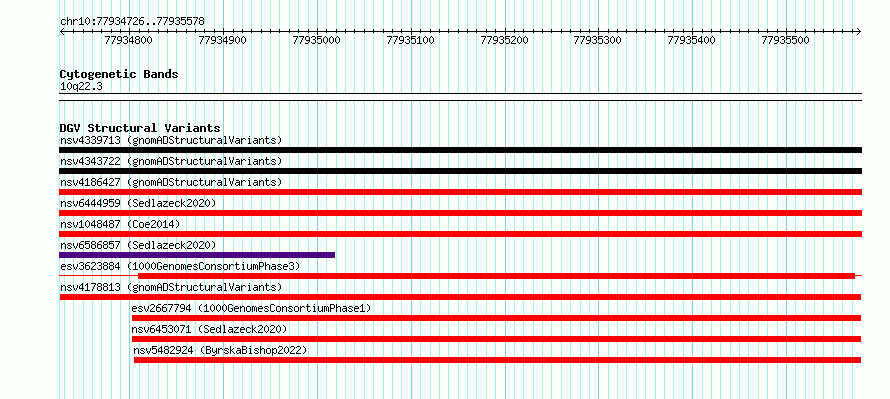
Task: Open nsv1048487 (Coe2014) variant
Action: 120,224
